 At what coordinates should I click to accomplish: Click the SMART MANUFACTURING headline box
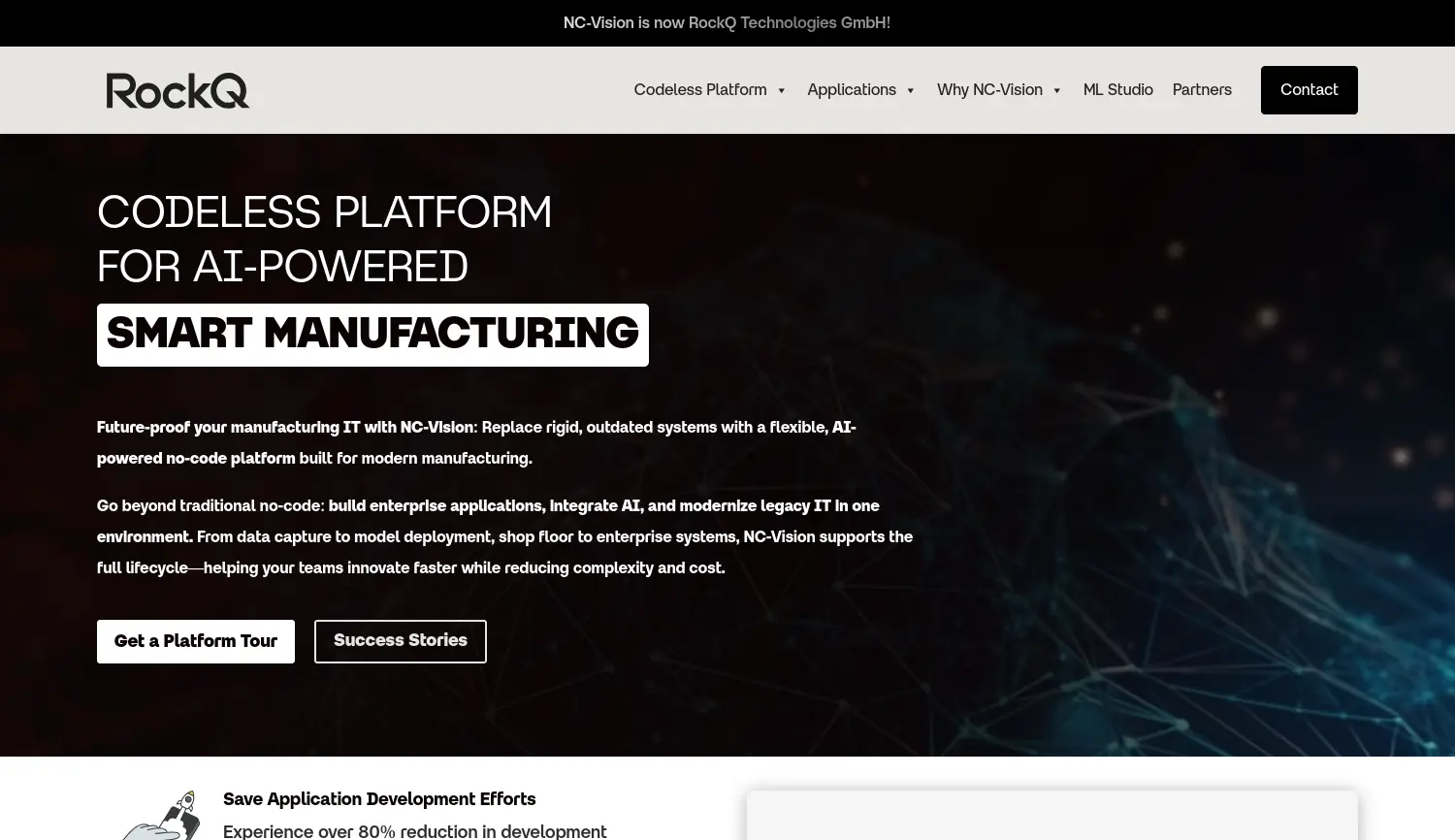pyautogui.click(x=372, y=335)
